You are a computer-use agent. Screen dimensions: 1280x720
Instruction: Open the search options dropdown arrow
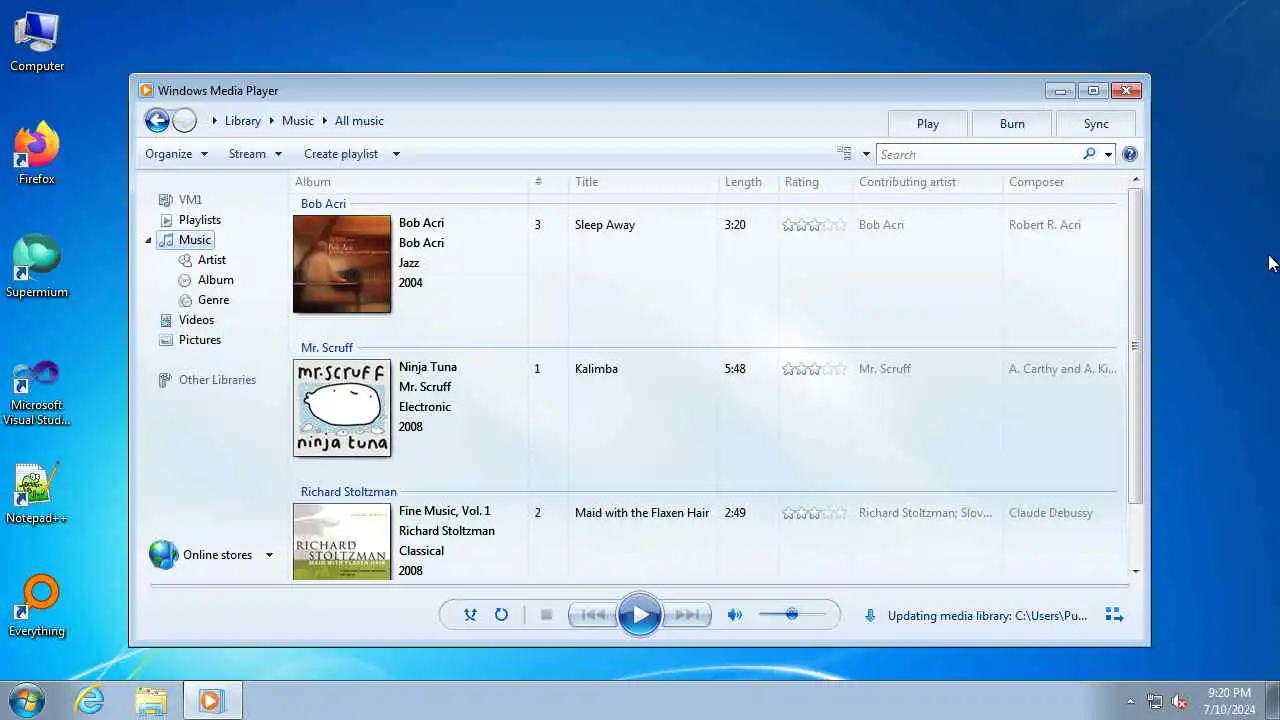click(x=1108, y=154)
